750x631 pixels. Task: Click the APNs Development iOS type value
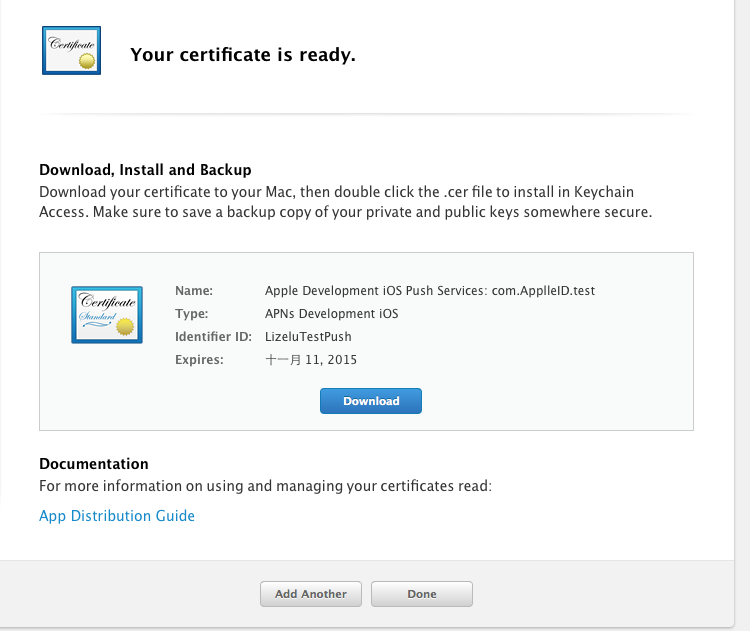click(331, 314)
